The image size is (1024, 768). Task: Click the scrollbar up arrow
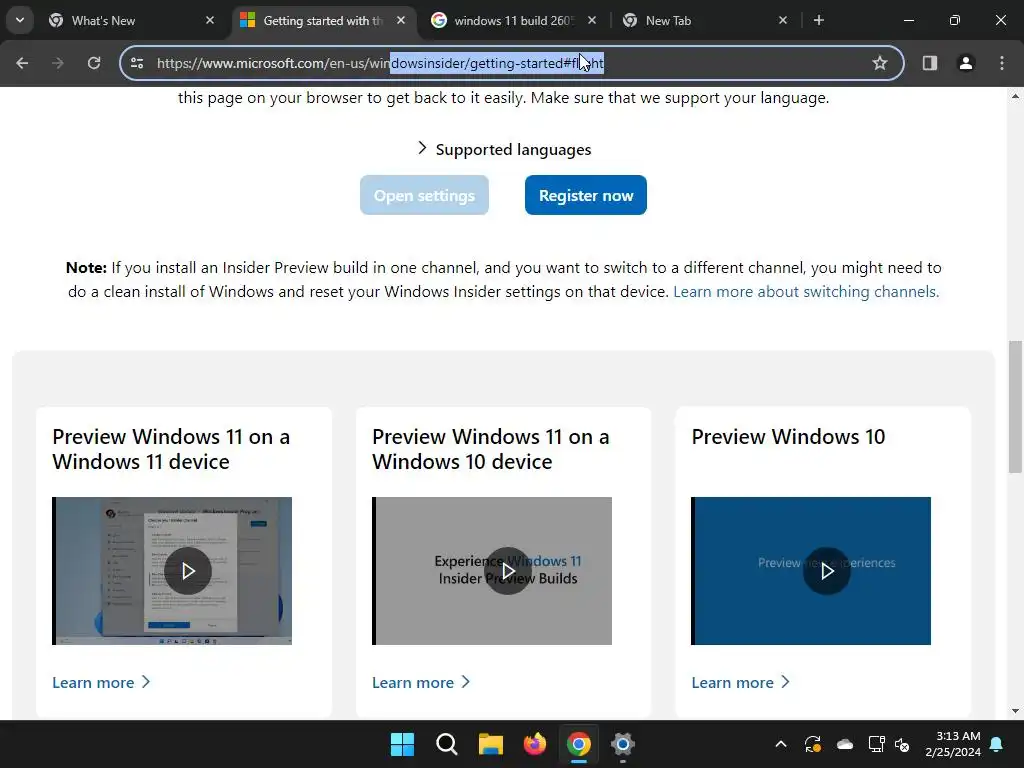(1015, 96)
